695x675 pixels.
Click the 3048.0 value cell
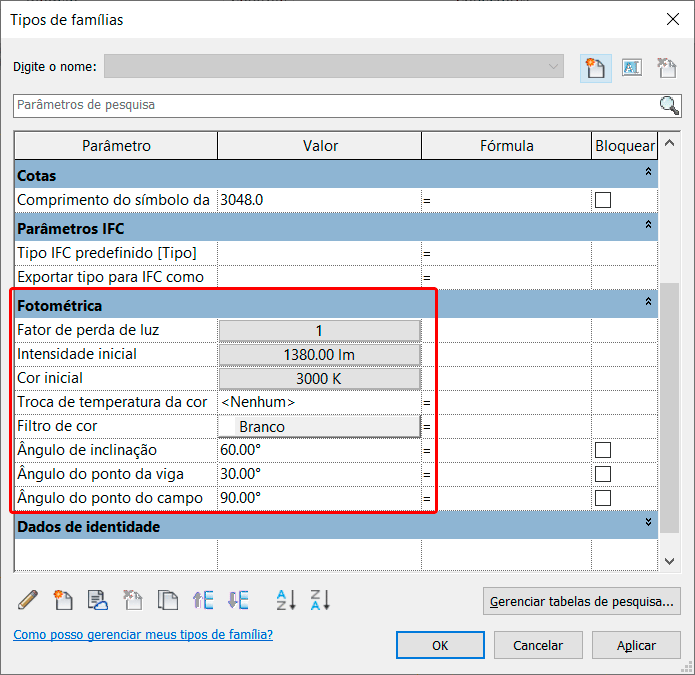point(319,200)
